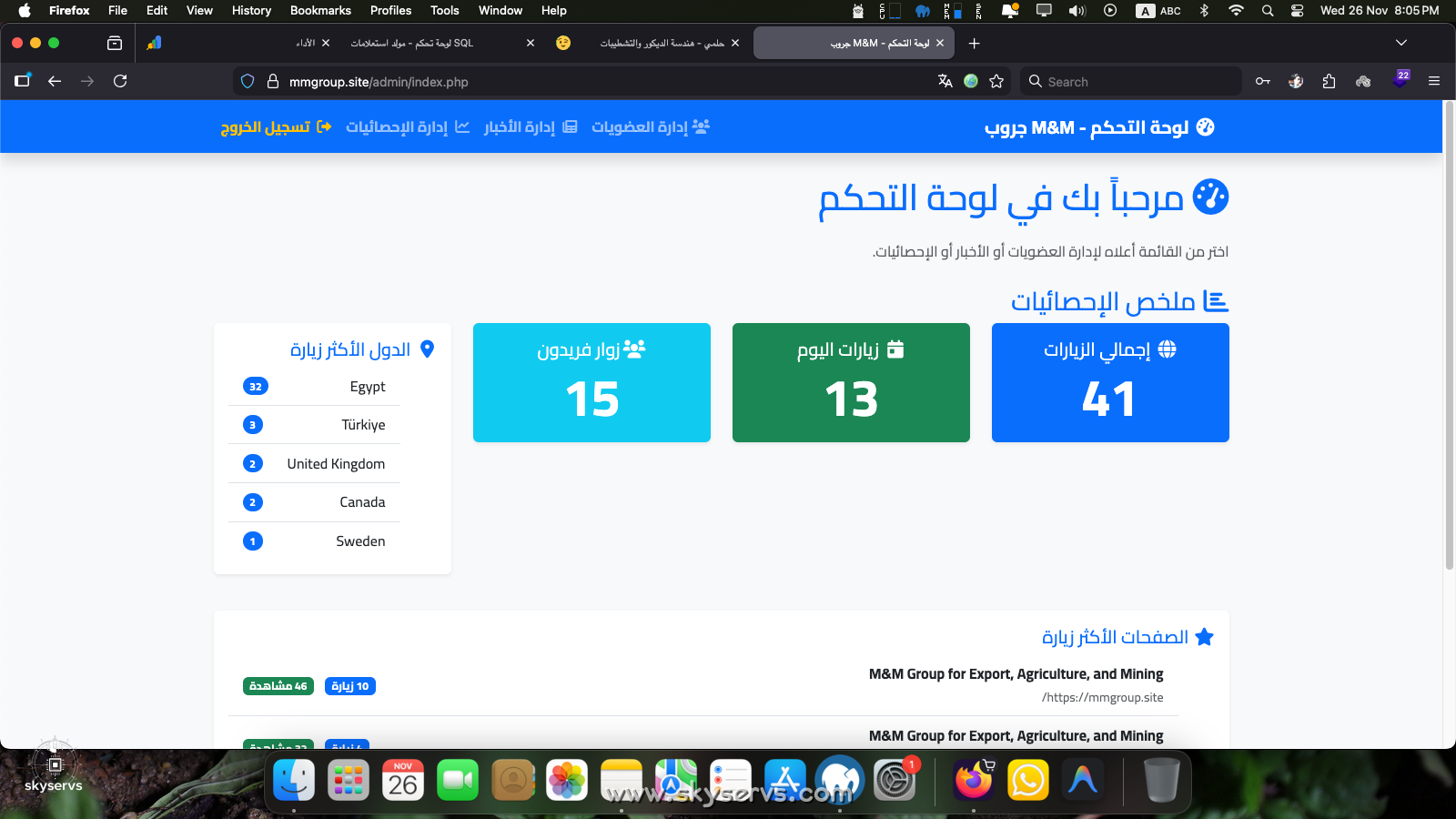Open the History menu in the menu bar
Screen dimensions: 1456x819
click(x=250, y=11)
